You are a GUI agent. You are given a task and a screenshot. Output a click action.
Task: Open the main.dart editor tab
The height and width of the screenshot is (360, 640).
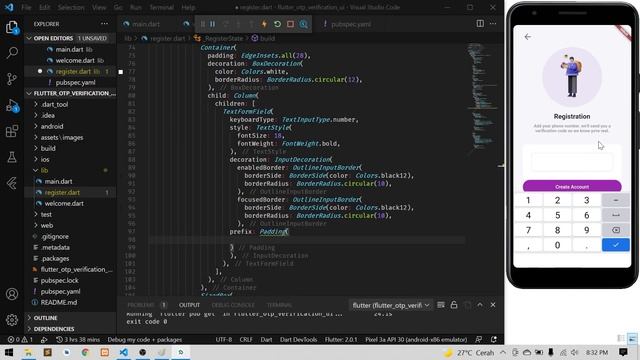click(145, 24)
